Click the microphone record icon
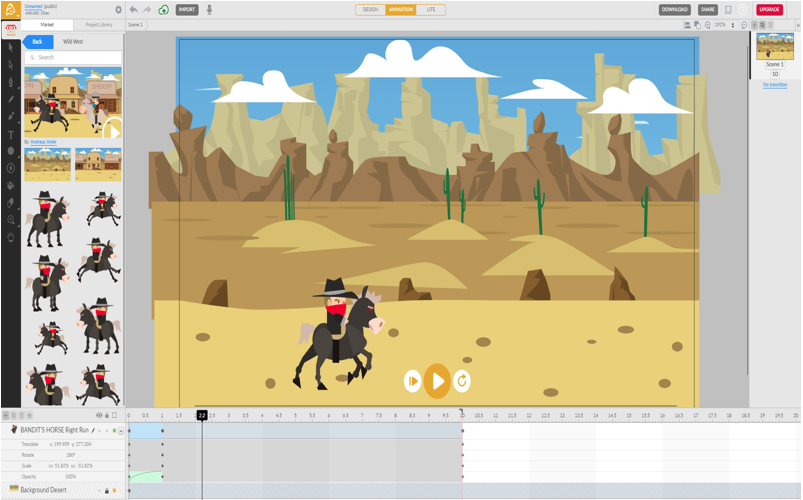Viewport: 803px width, 500px height. point(209,10)
